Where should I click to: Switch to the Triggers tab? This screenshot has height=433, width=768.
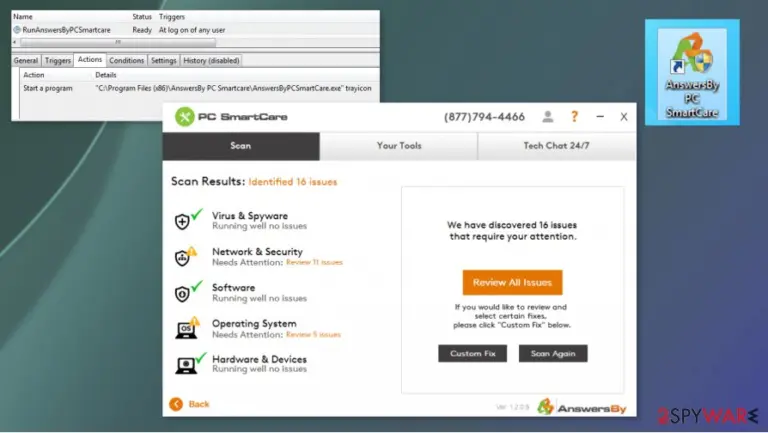58,60
